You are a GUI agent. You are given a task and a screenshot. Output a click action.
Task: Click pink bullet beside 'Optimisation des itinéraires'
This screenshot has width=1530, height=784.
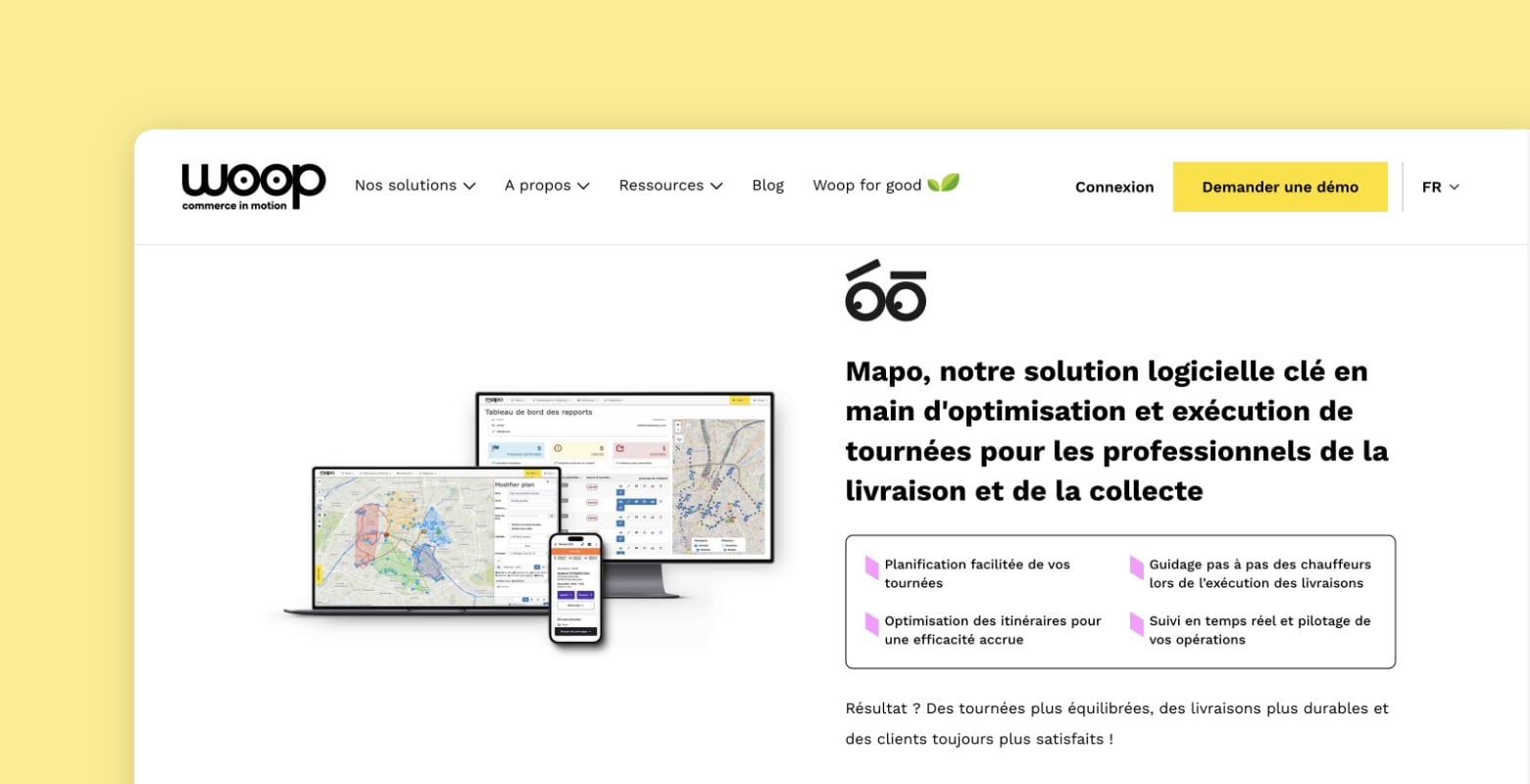tap(871, 624)
